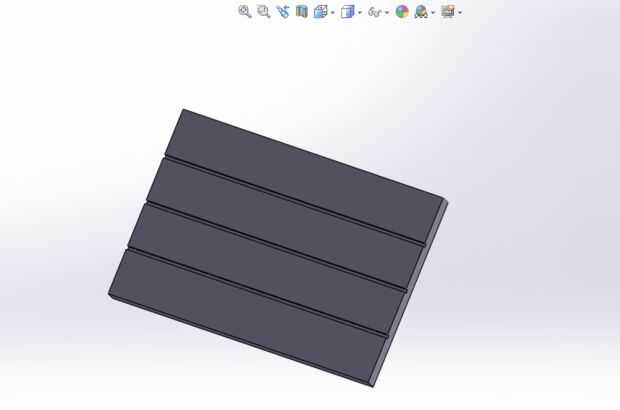Select the top slat of the panel model
The width and height of the screenshot is (620, 410).
(x=304, y=176)
